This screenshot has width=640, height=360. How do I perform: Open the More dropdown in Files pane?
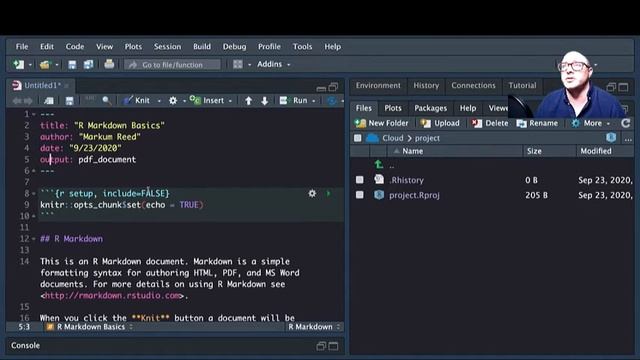(591, 123)
